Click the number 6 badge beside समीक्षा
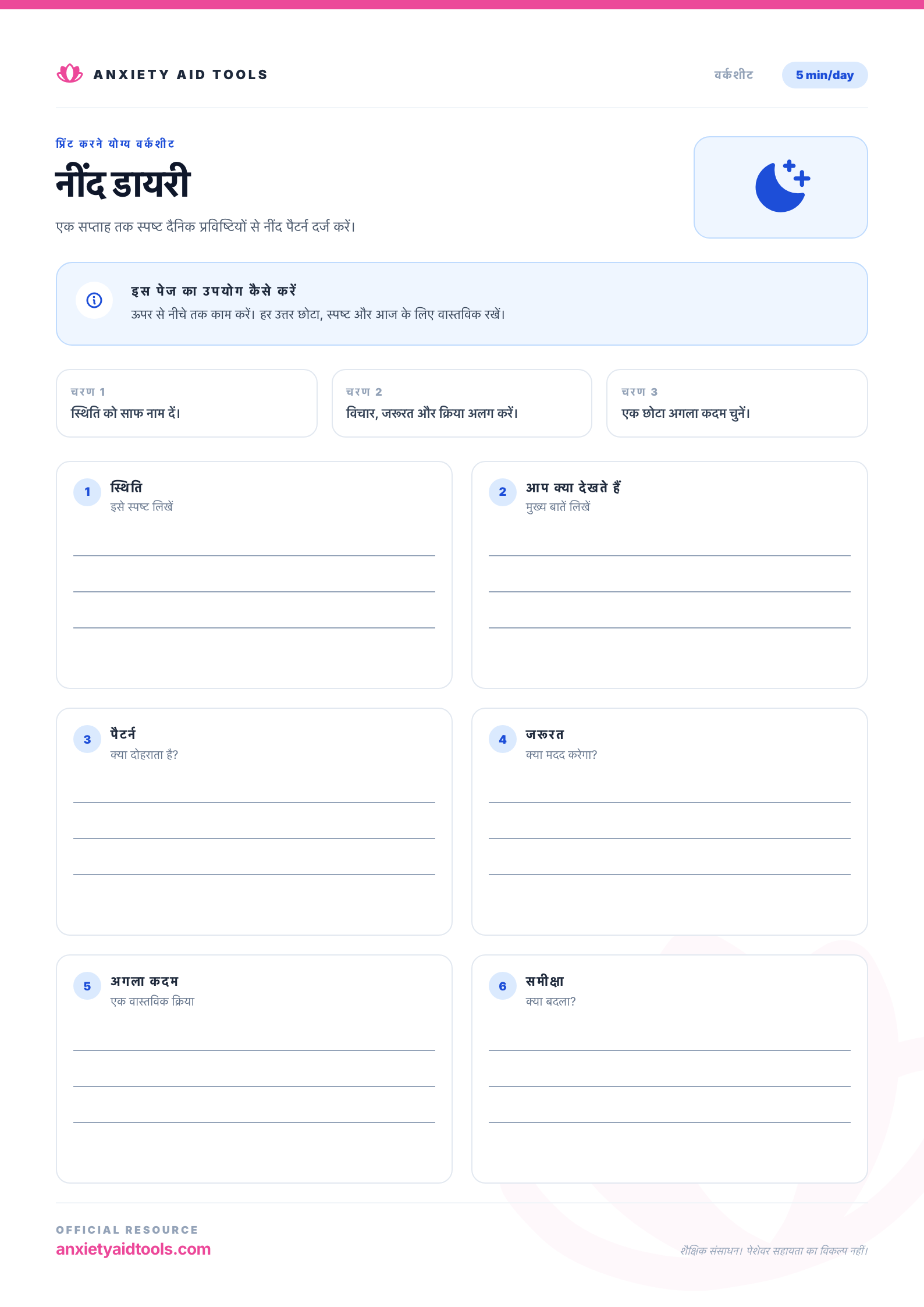This screenshot has height=1307, width=924. [x=503, y=986]
